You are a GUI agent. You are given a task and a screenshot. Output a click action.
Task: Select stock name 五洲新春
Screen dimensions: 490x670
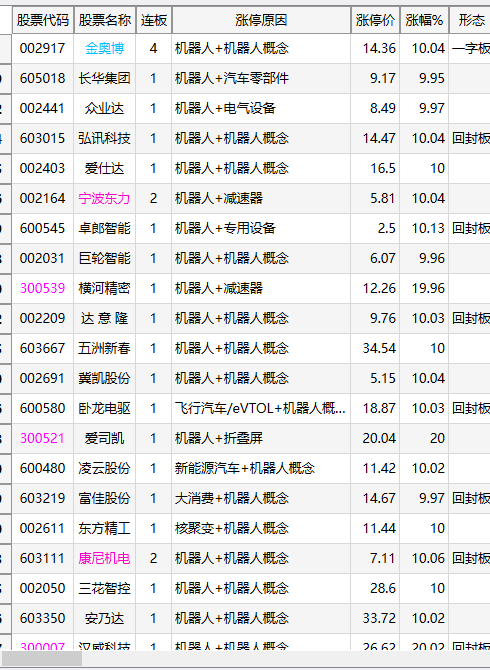(105, 348)
